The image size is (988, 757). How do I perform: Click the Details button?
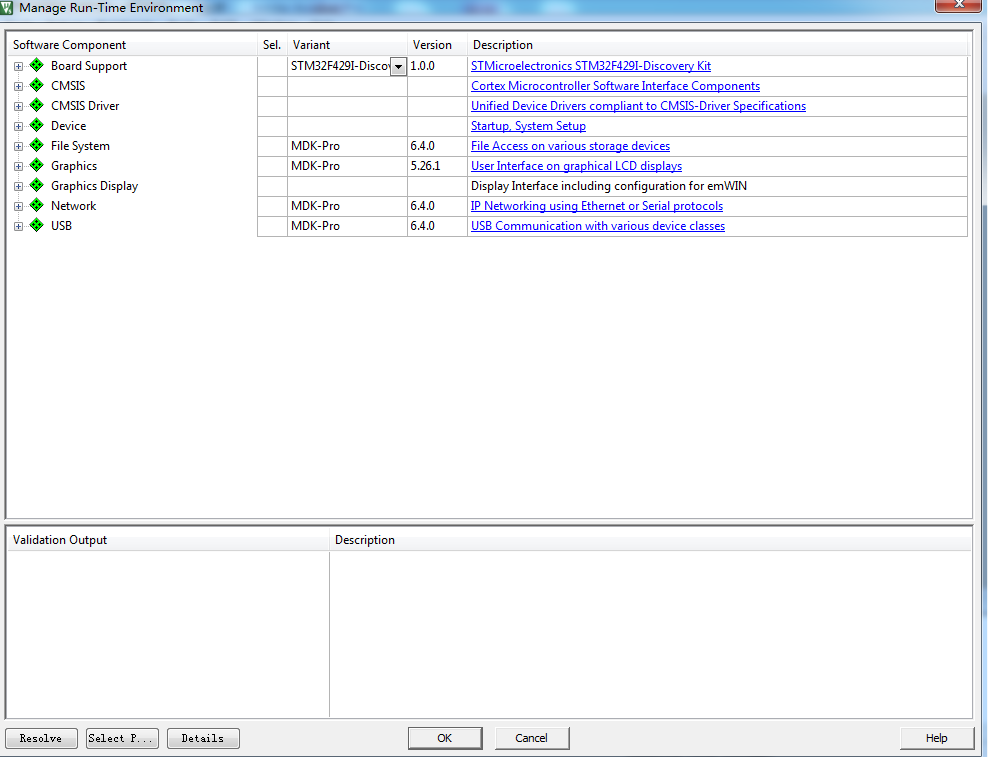click(203, 738)
